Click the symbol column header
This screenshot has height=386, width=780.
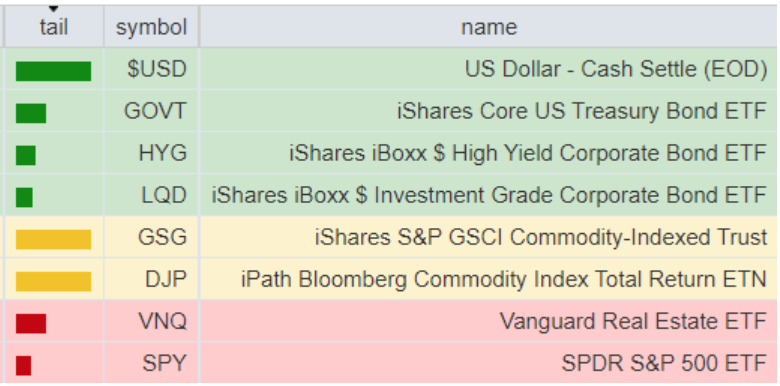point(151,27)
